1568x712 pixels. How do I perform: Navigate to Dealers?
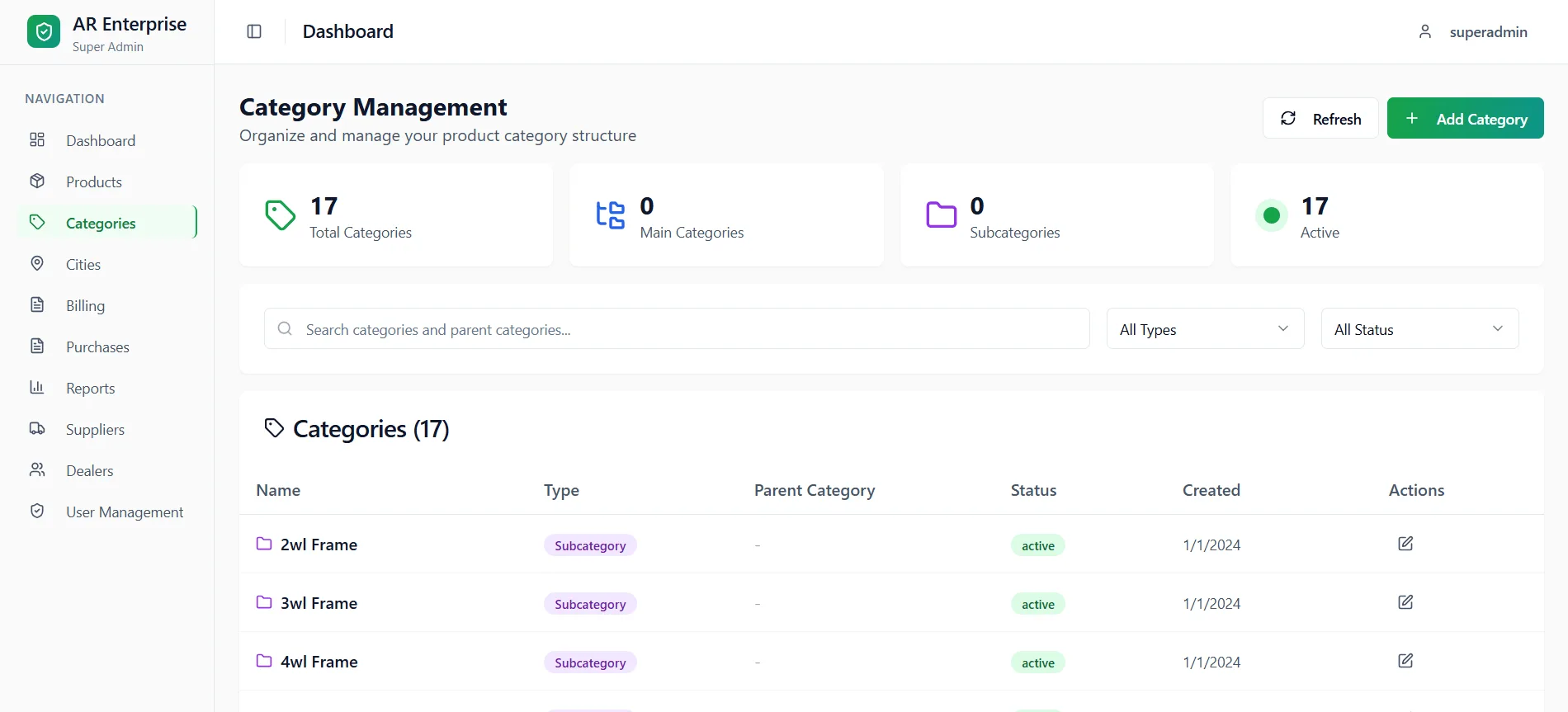point(107,470)
